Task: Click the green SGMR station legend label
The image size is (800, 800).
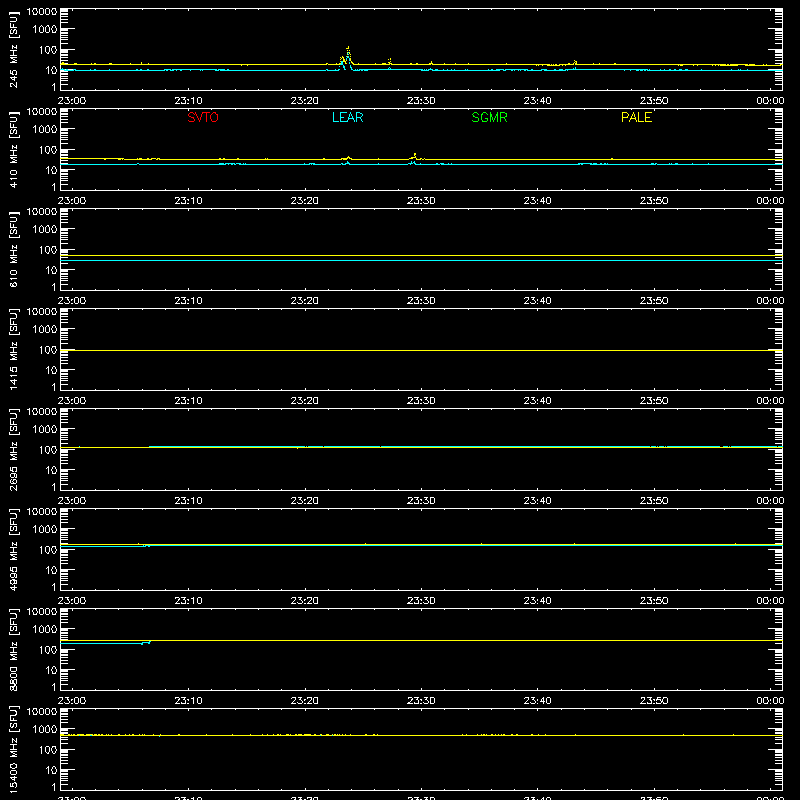Action: coord(489,117)
